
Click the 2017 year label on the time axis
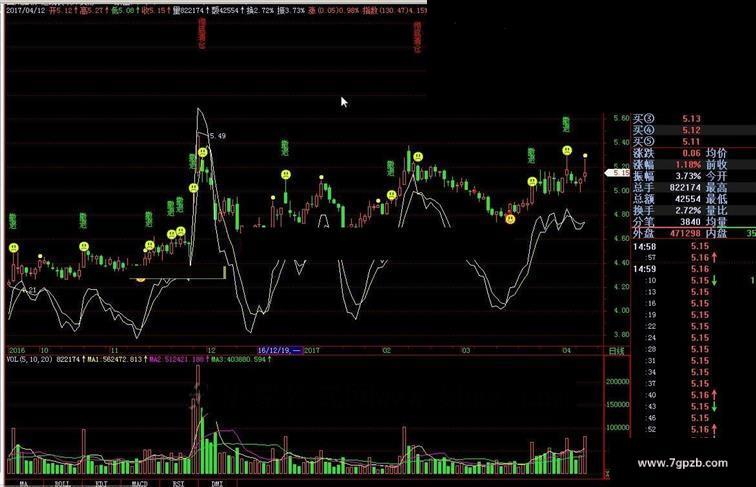coord(311,351)
